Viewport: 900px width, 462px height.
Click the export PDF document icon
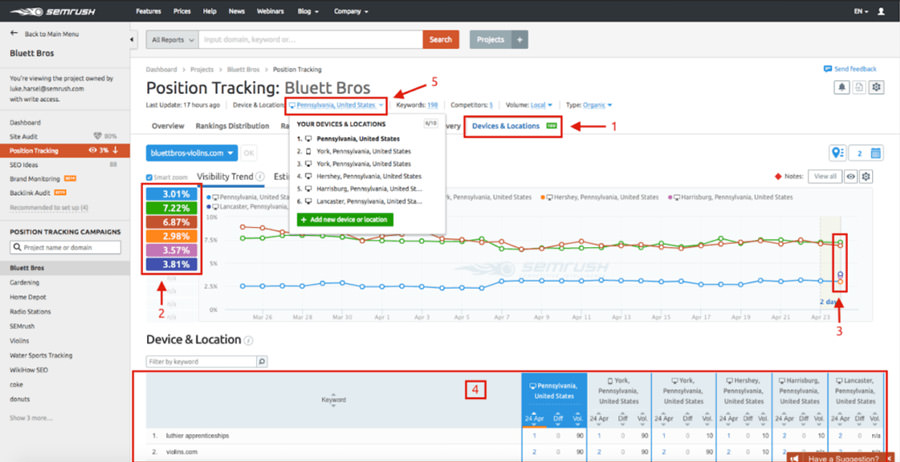858,87
